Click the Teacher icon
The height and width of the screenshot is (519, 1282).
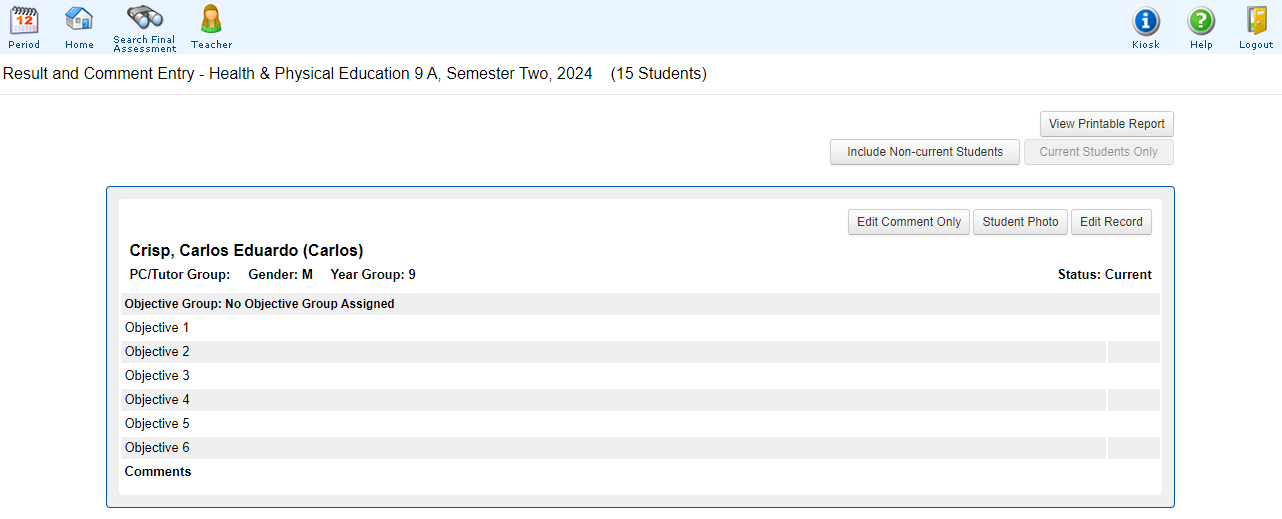(x=211, y=20)
